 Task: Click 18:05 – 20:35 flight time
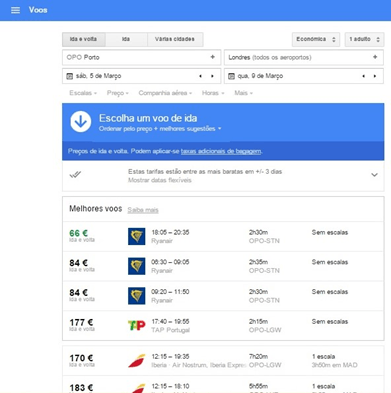pyautogui.click(x=170, y=232)
